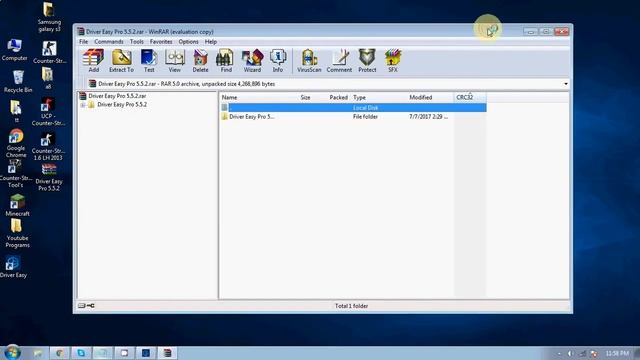
Task: Open Counter-Str... 1.6 LH 2013 shortcut
Action: pyautogui.click(x=48, y=147)
